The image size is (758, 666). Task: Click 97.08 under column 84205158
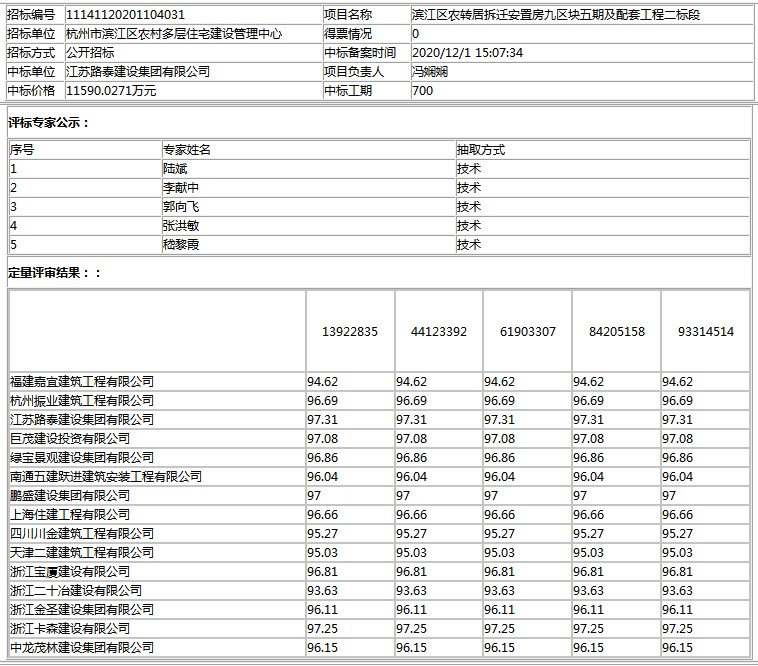(x=588, y=439)
